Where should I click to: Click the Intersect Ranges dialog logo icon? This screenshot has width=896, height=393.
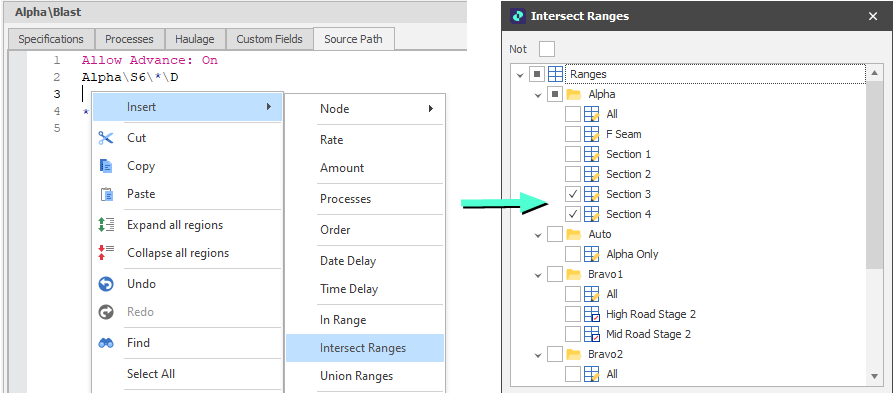point(518,16)
